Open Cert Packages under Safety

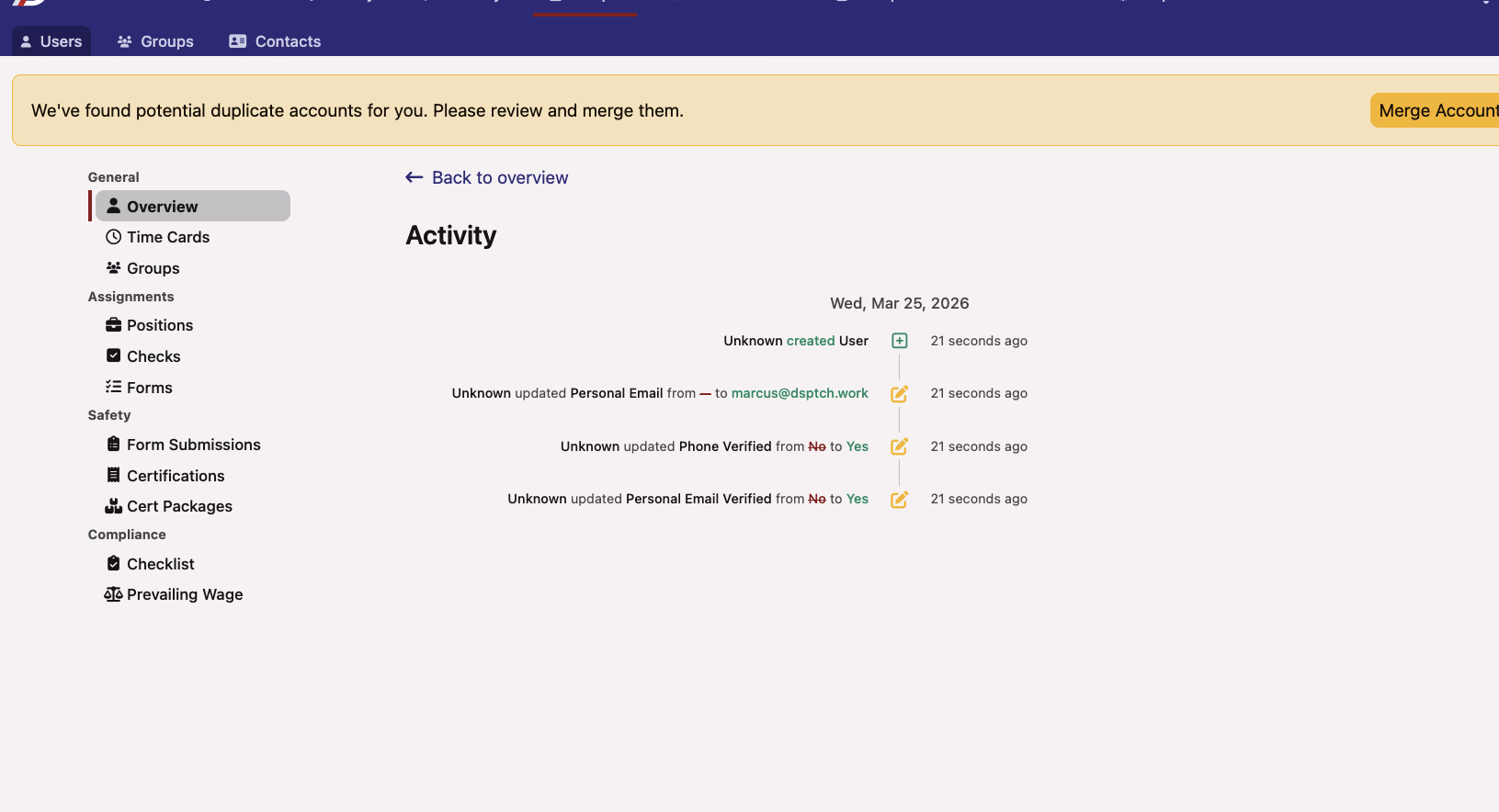[x=169, y=506]
